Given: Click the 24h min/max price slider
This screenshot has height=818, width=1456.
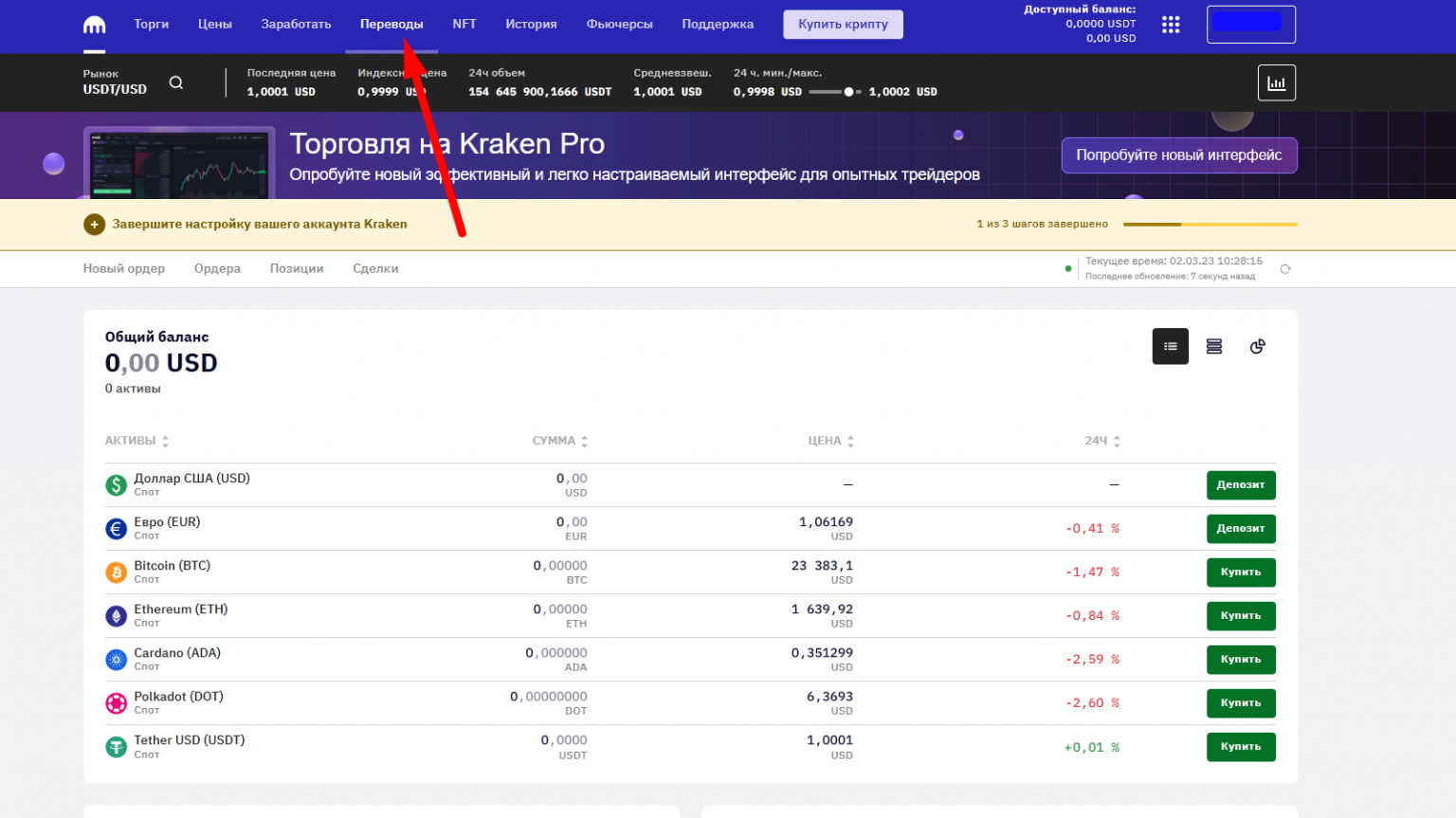Looking at the screenshot, I should click(x=834, y=92).
